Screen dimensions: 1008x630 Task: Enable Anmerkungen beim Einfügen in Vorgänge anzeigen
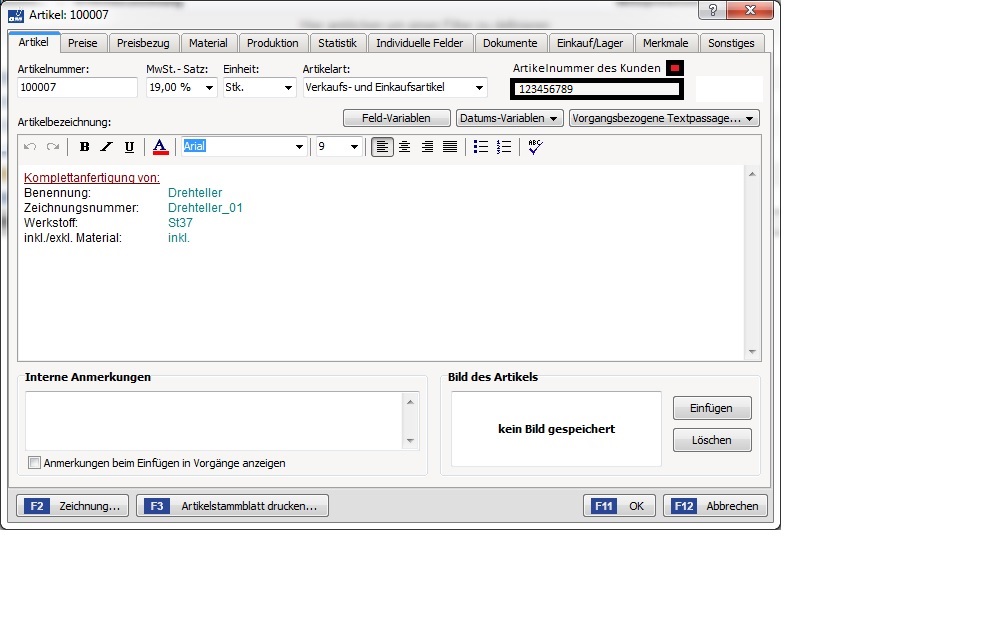click(35, 463)
